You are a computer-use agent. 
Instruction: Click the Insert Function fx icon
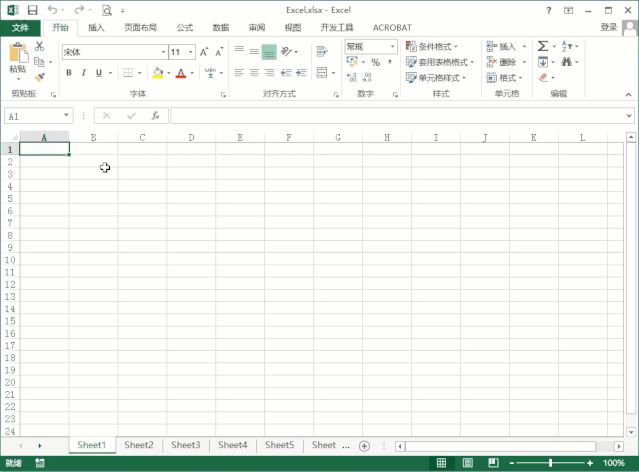pos(155,116)
